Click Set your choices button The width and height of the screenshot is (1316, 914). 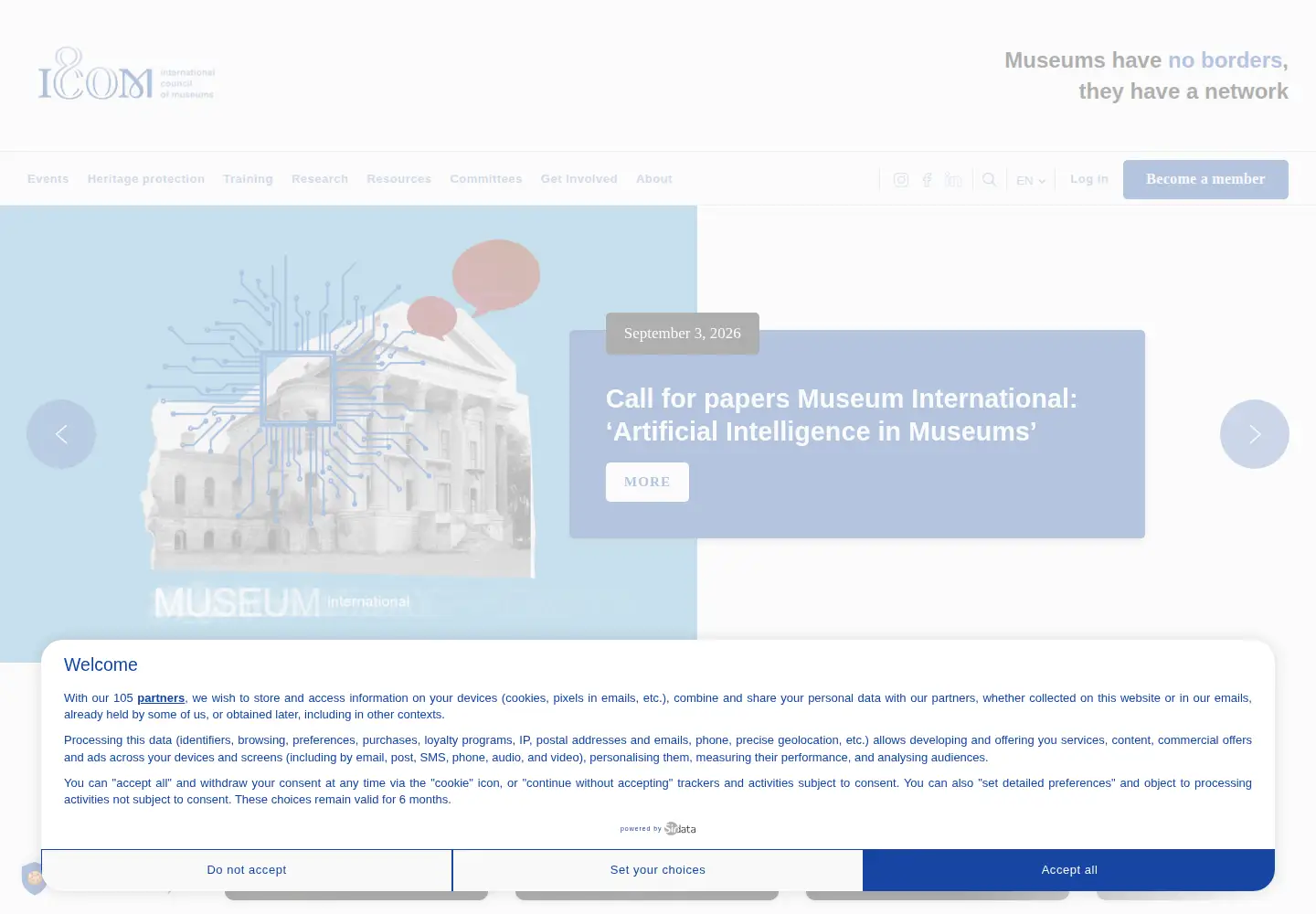click(x=658, y=870)
